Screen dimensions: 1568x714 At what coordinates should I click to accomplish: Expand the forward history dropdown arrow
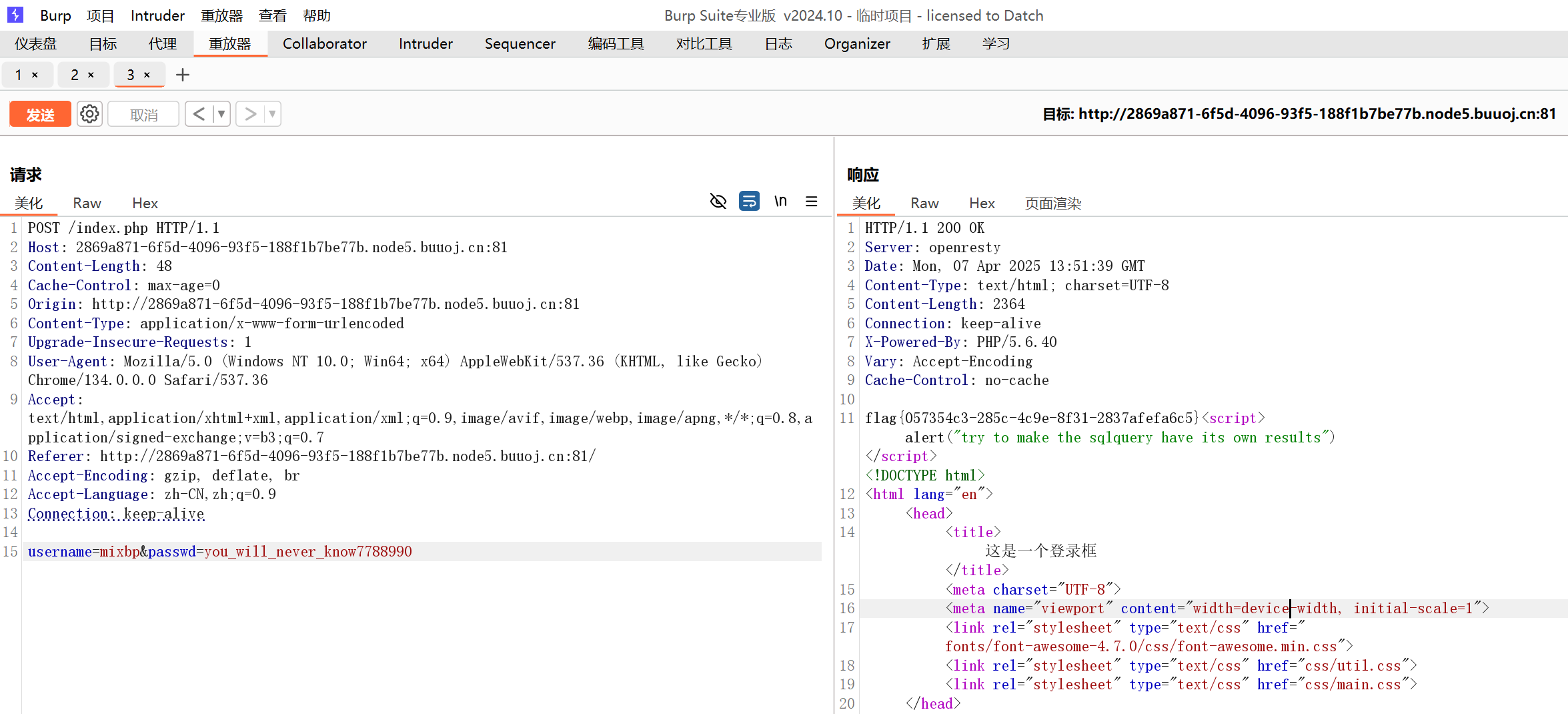pos(272,114)
